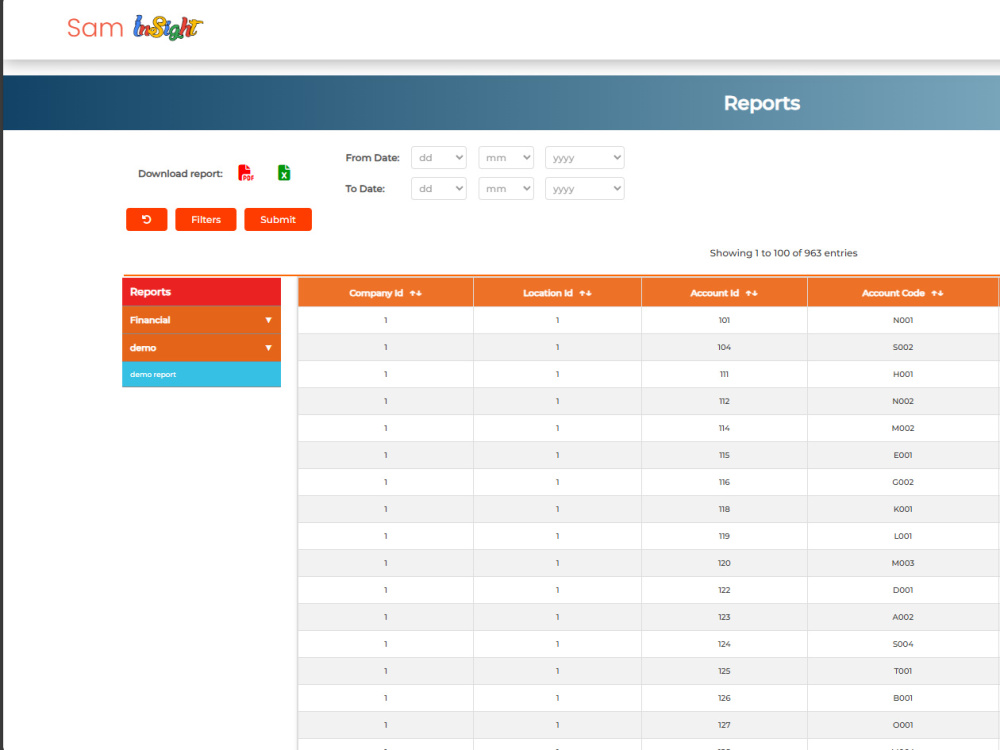Screen dimensions: 1000x750
Task: Click account id cell 127
Action: [x=724, y=725]
